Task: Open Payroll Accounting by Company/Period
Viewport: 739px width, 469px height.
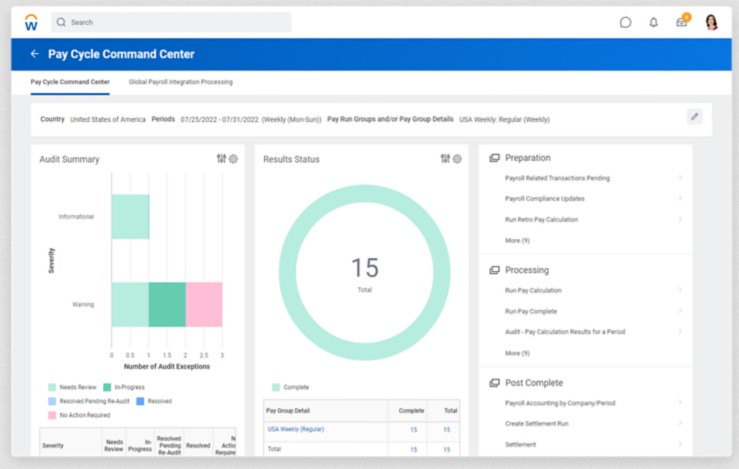Action: point(560,403)
